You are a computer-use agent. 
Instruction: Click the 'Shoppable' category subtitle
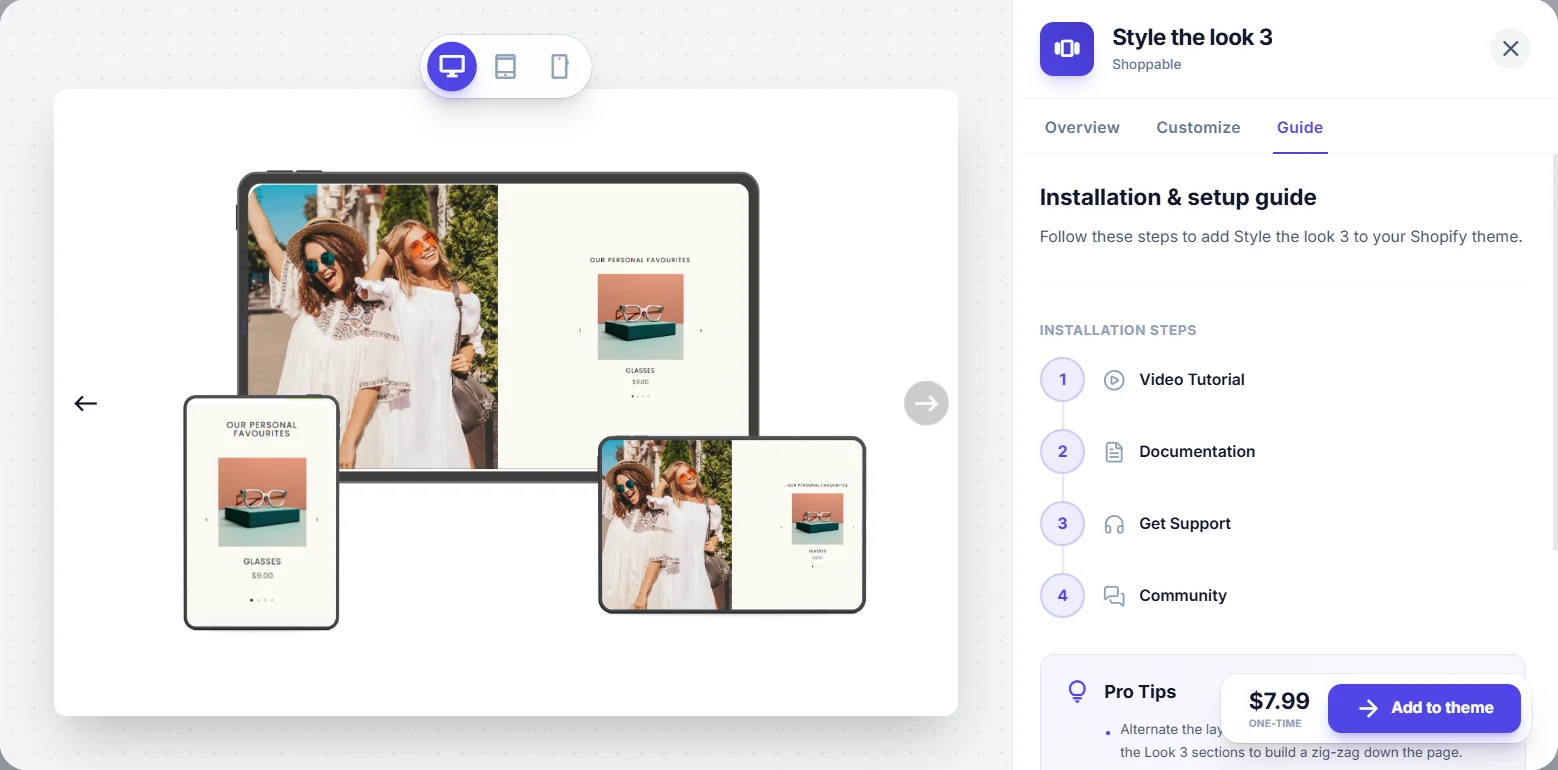[1146, 65]
